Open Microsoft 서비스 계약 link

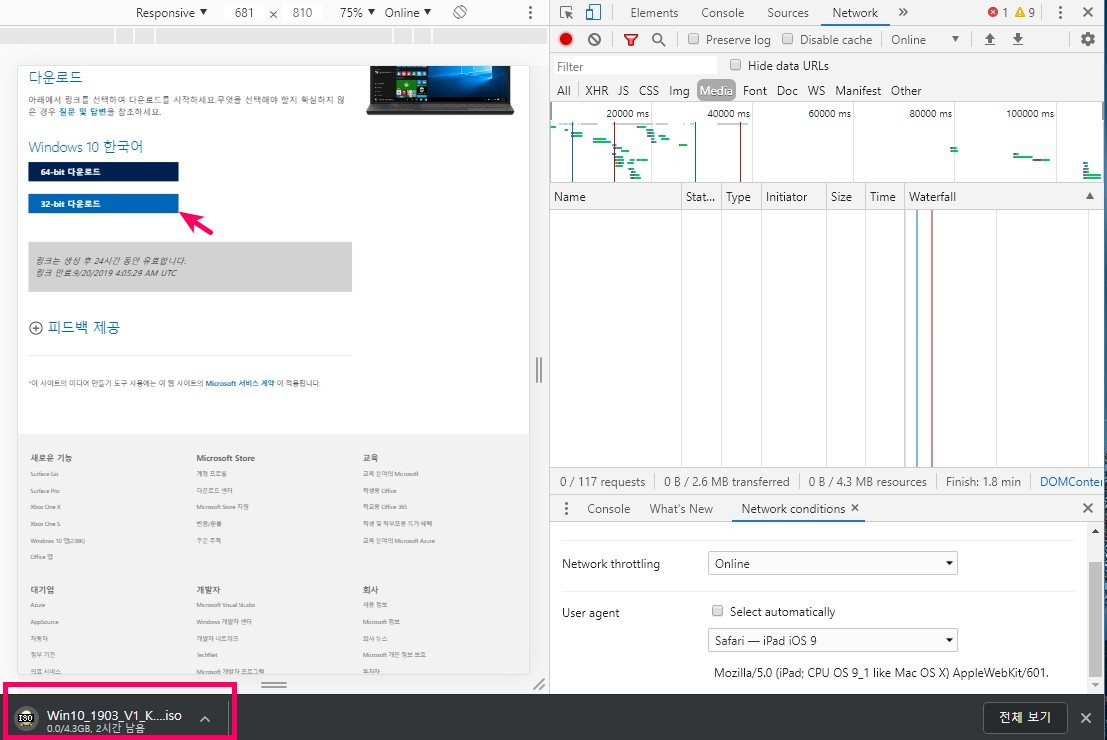tap(239, 383)
